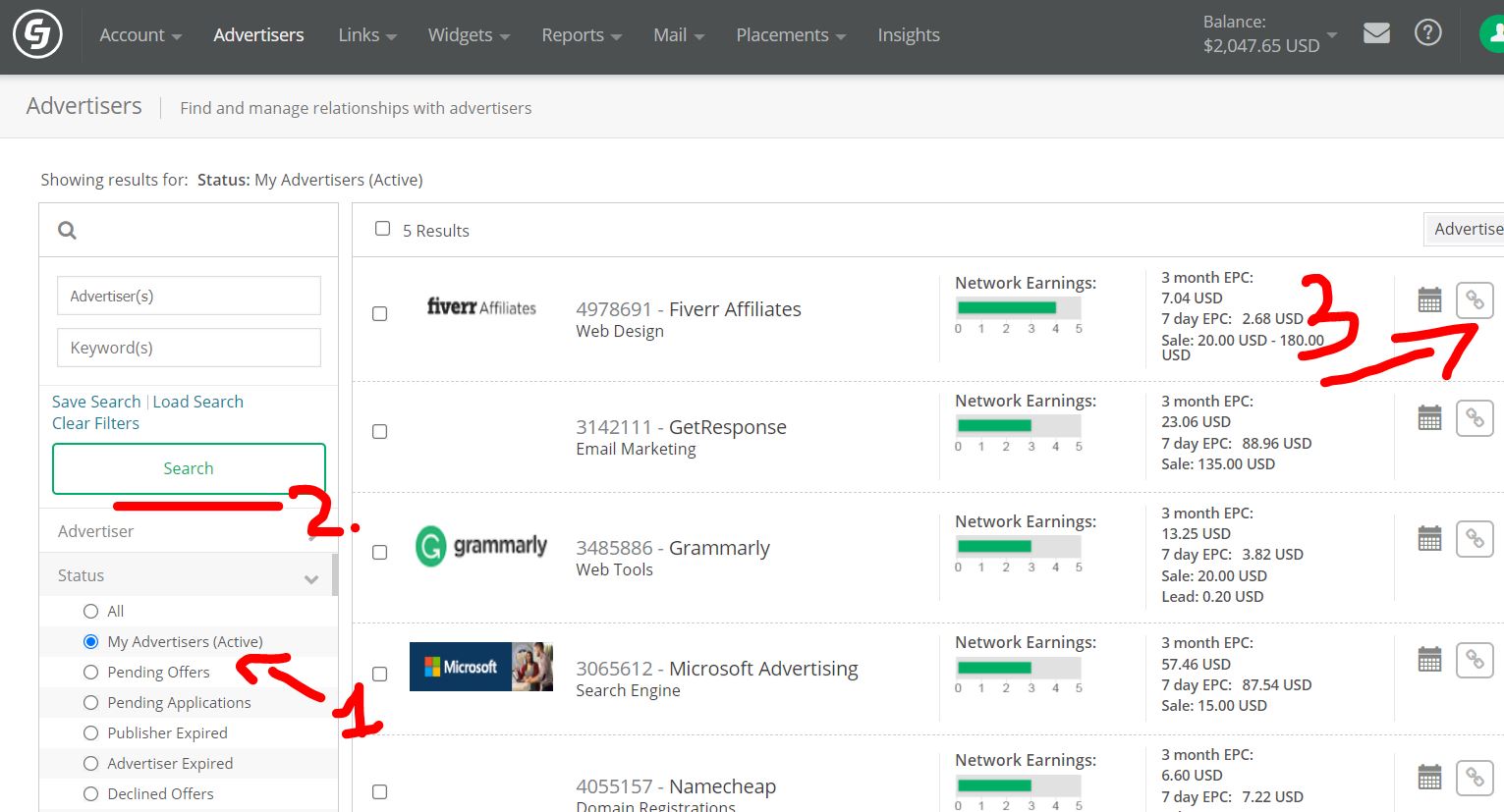1504x812 pixels.
Task: Open the Mail dropdown menu
Action: (x=679, y=35)
